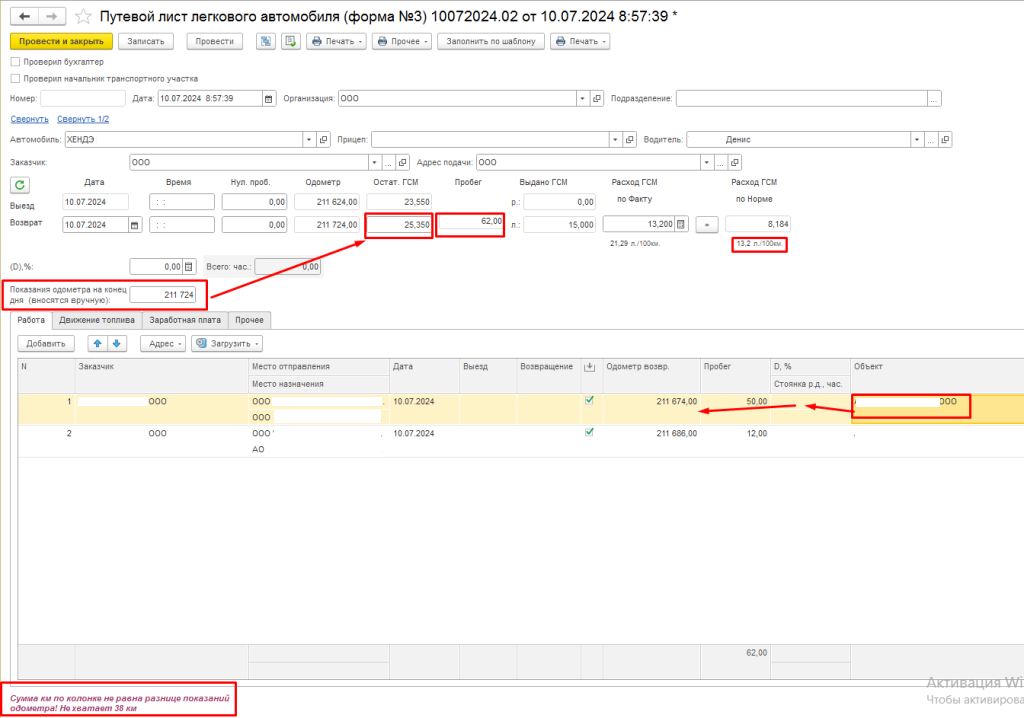Click the Выдано ГСМ field showing 15,000
The width and height of the screenshot is (1024, 718).
click(x=559, y=225)
